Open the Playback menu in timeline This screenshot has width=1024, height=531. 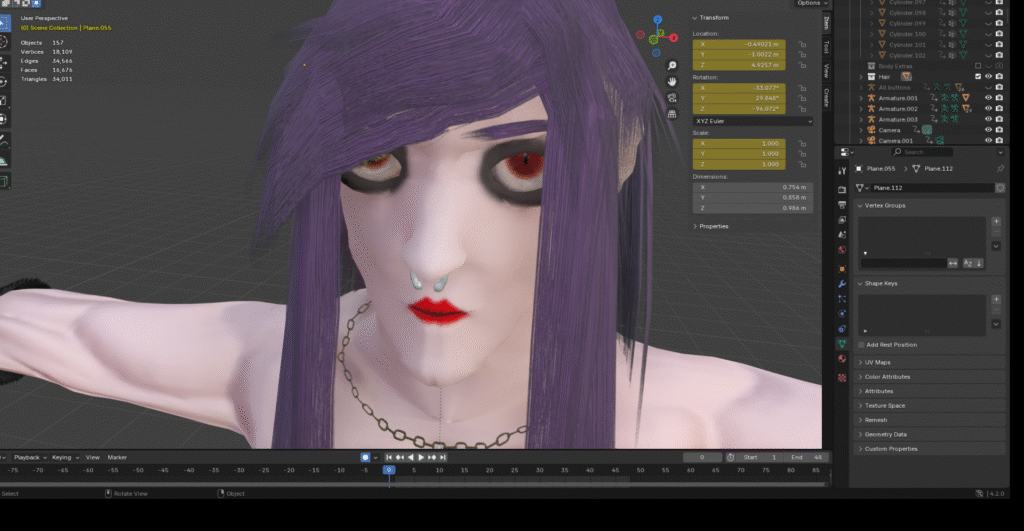click(x=27, y=457)
